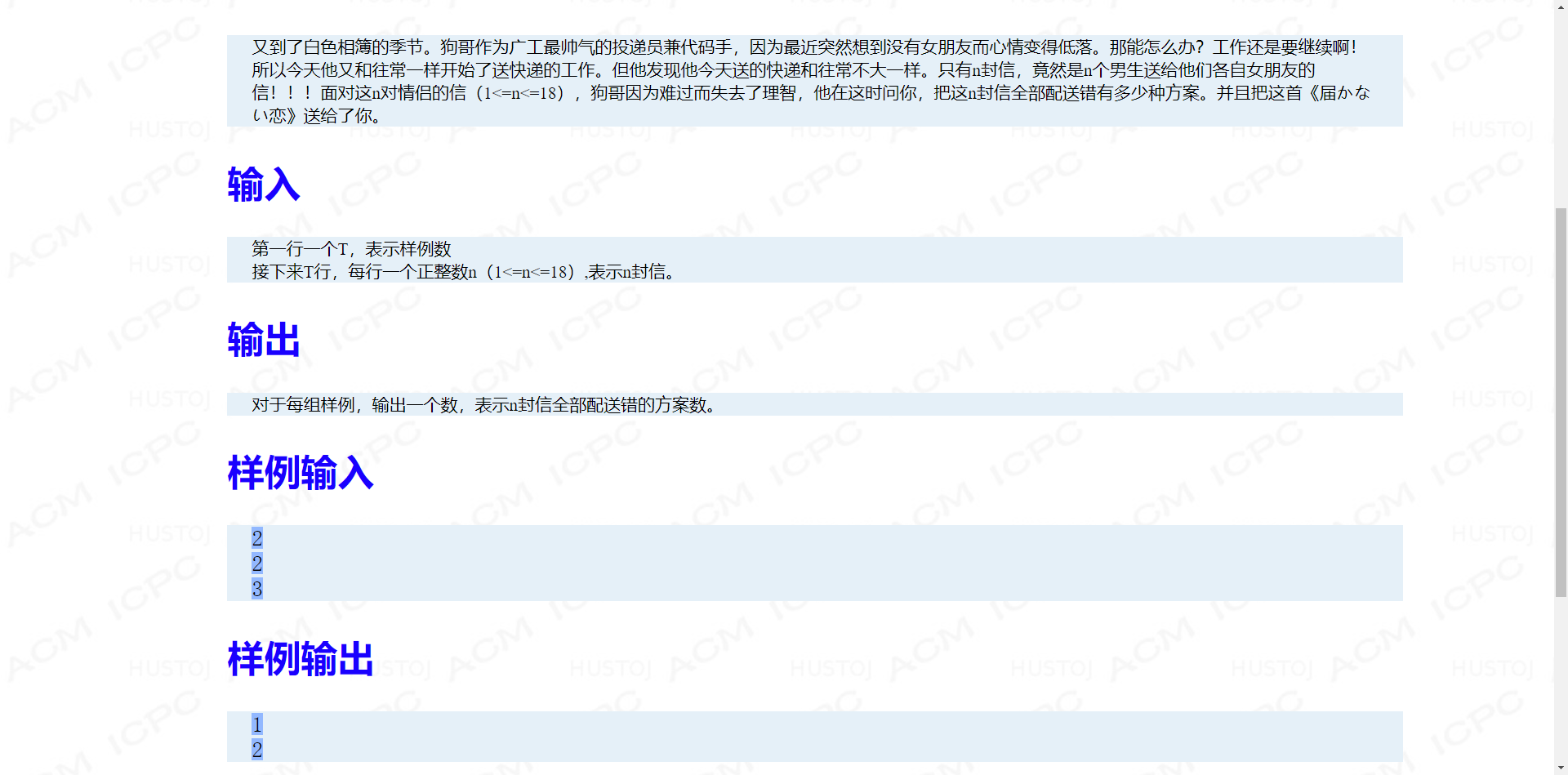Click the line 第一行一个T，表示样例数

pyautogui.click(x=351, y=248)
